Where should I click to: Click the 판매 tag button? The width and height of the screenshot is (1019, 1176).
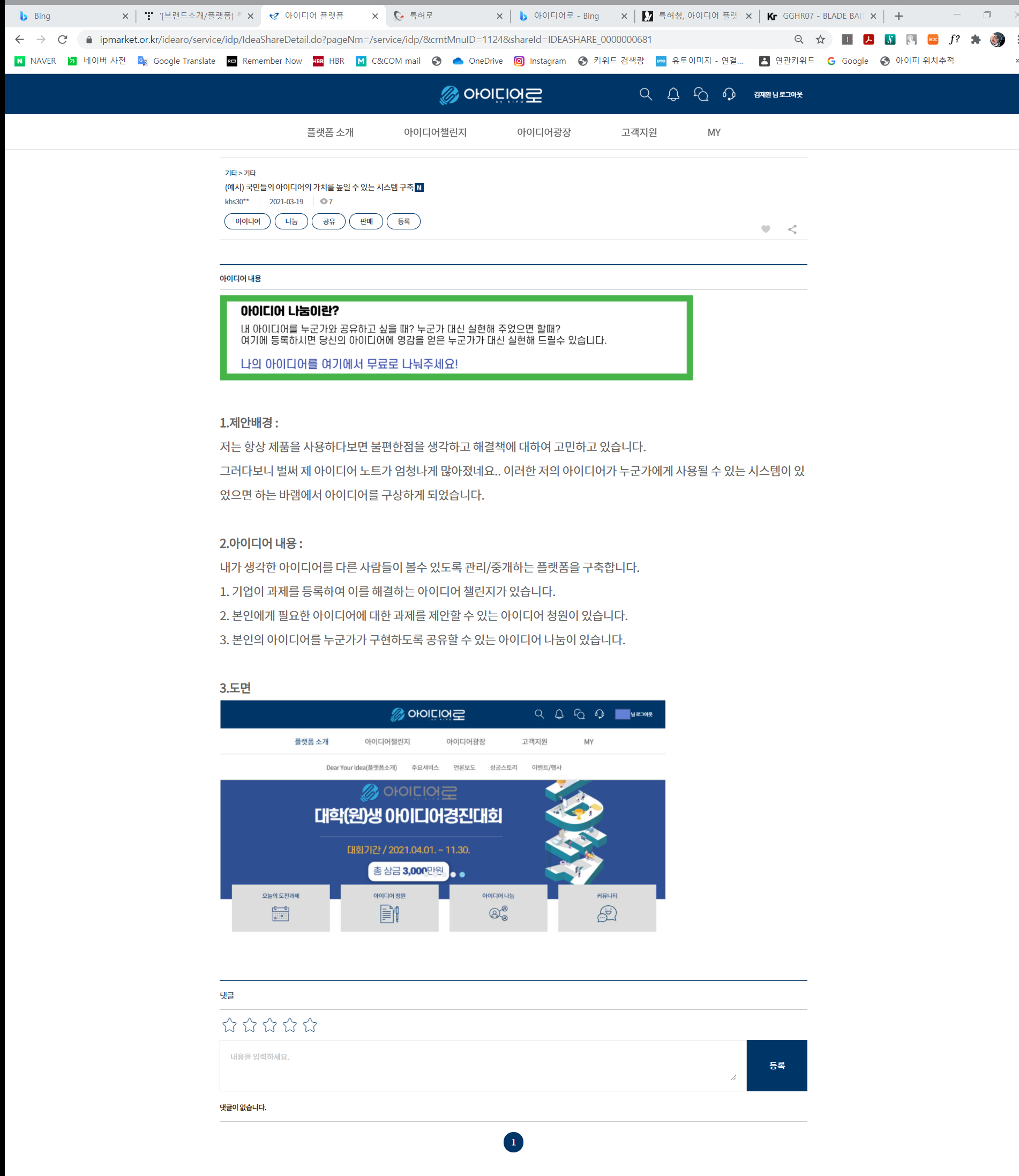pos(366,221)
